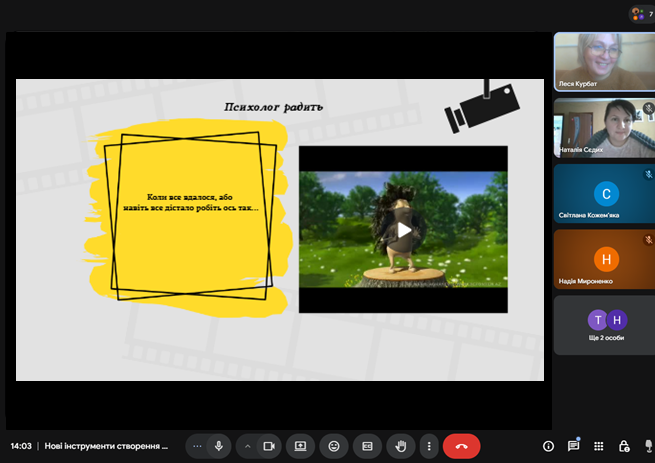The image size is (655, 463).
Task: Open the emoji reactions icon
Action: click(334, 446)
